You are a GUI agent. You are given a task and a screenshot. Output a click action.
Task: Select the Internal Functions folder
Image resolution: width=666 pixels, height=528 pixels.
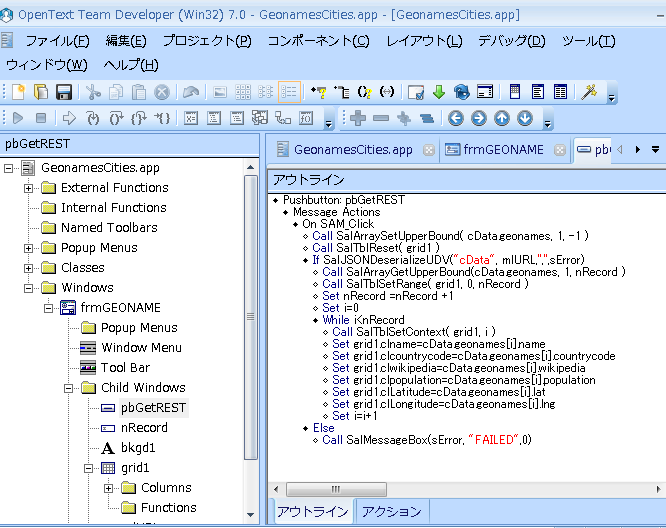(114, 208)
